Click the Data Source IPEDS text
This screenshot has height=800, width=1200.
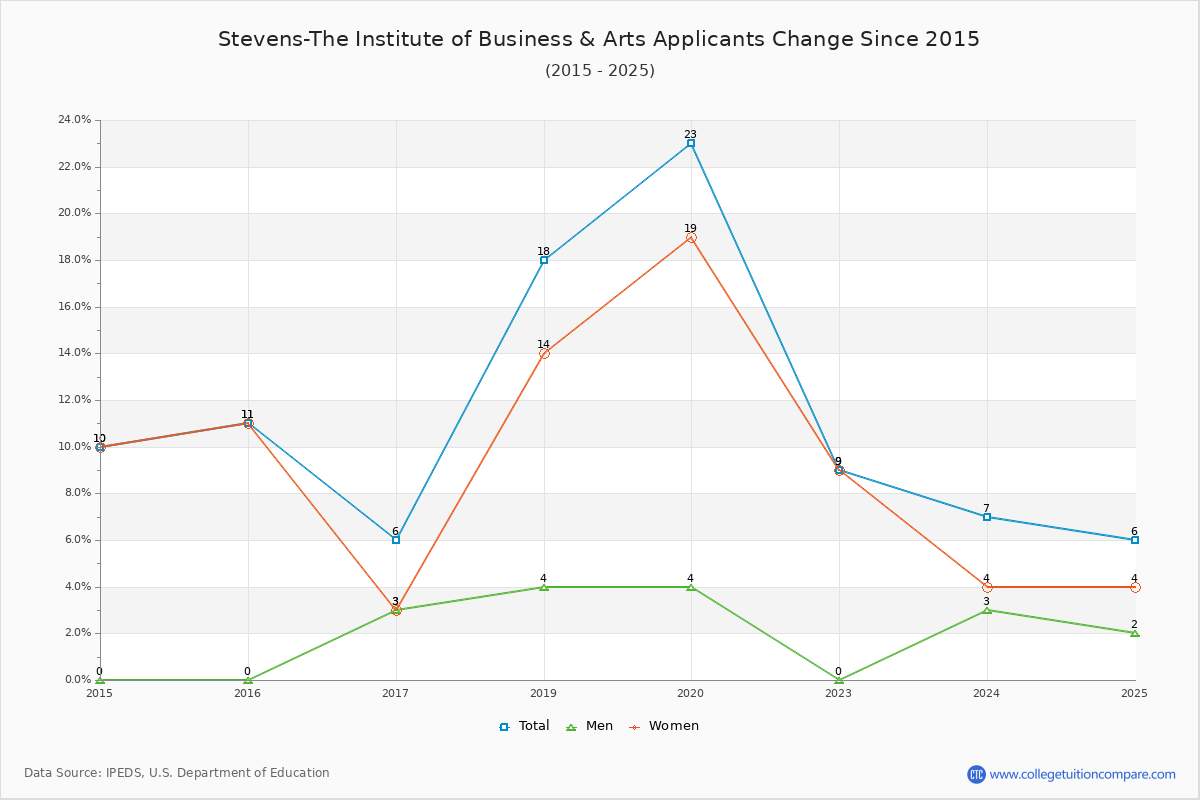tap(177, 773)
